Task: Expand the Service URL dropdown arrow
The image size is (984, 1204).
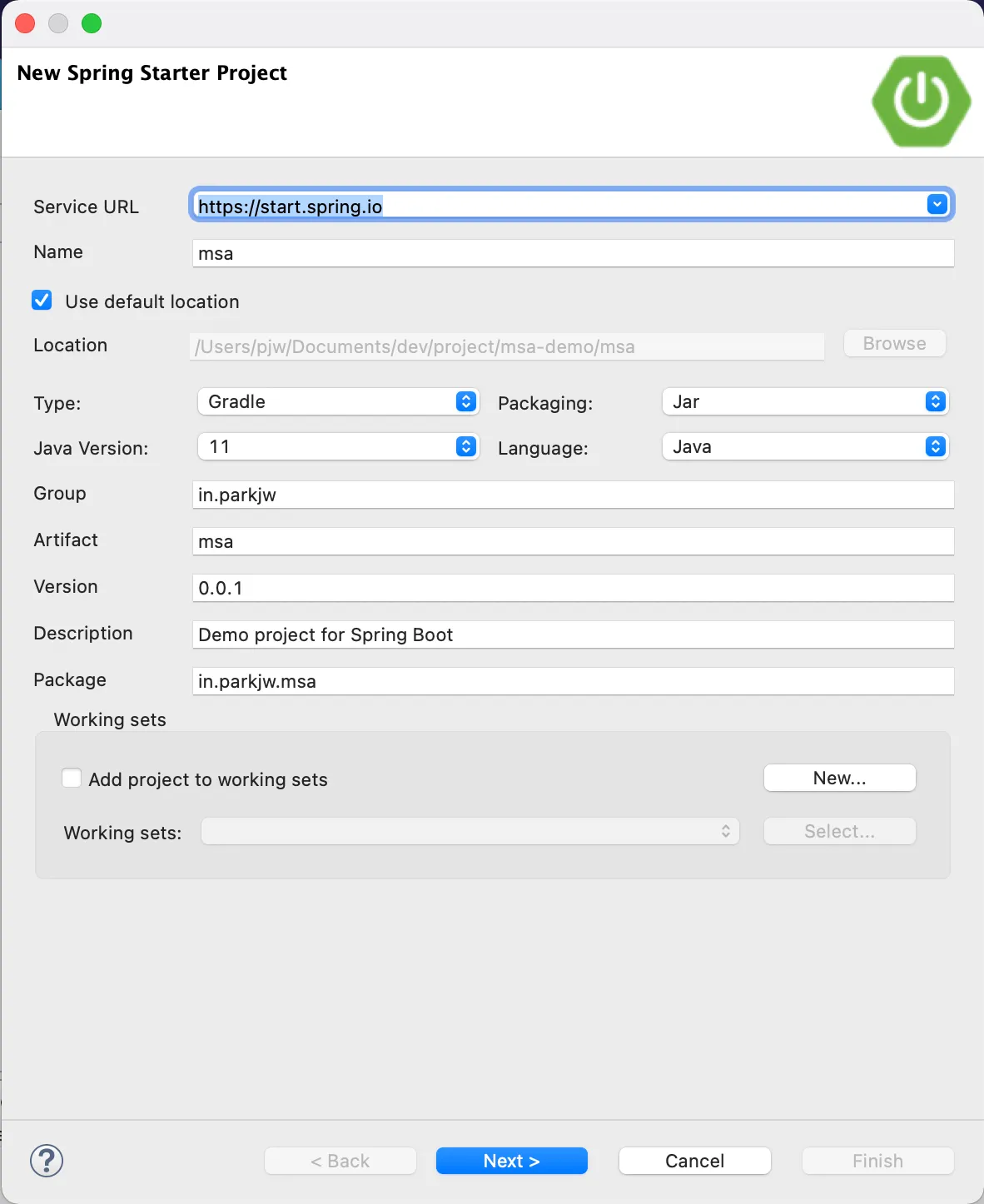Action: tap(937, 205)
